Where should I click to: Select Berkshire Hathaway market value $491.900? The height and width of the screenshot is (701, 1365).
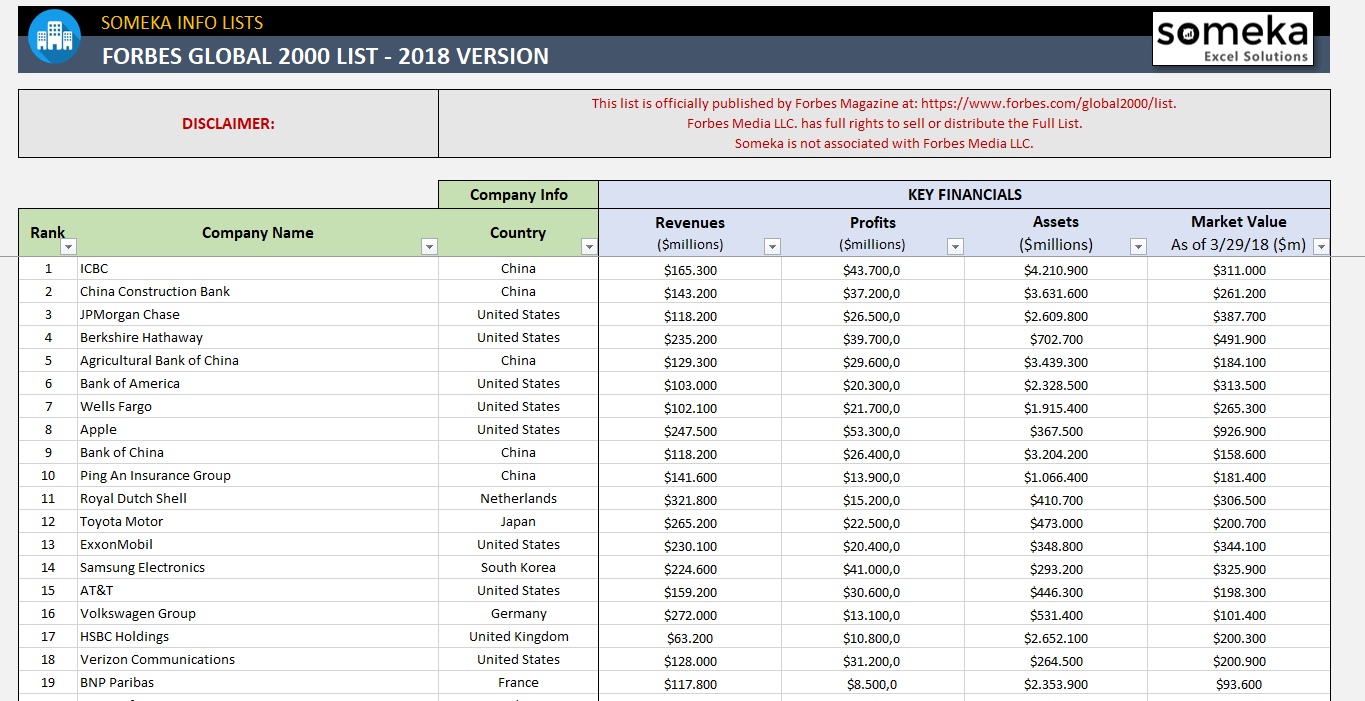click(x=1239, y=339)
